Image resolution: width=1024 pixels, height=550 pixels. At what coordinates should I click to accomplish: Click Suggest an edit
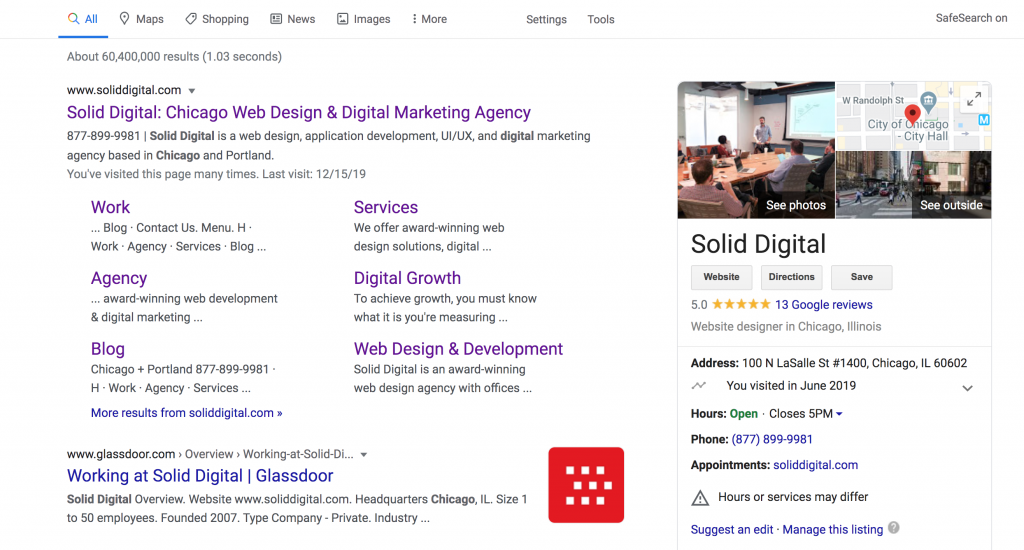coord(731,530)
